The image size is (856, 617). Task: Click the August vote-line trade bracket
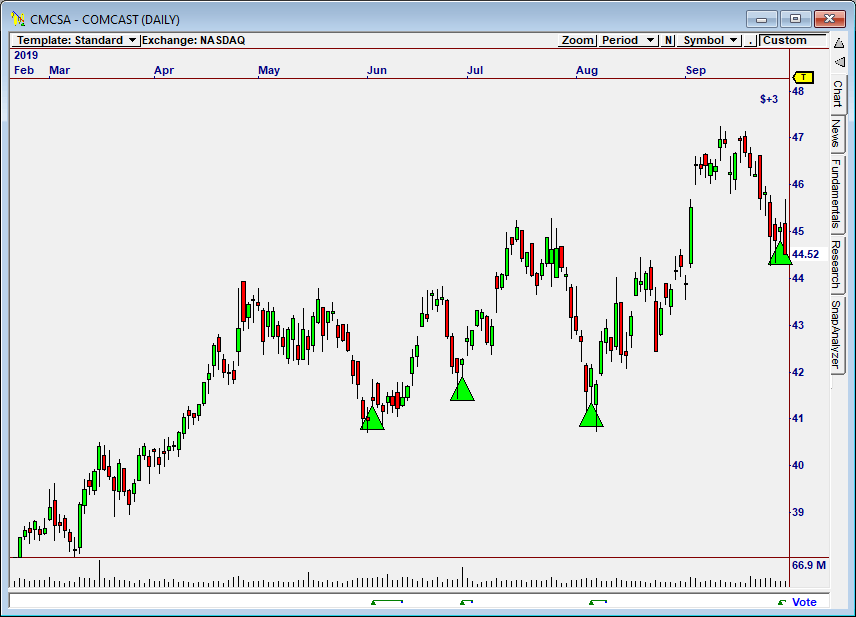[598, 602]
